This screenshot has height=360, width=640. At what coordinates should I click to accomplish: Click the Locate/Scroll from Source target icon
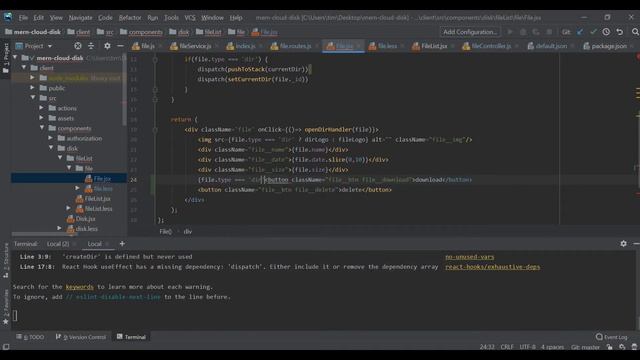(x=78, y=46)
